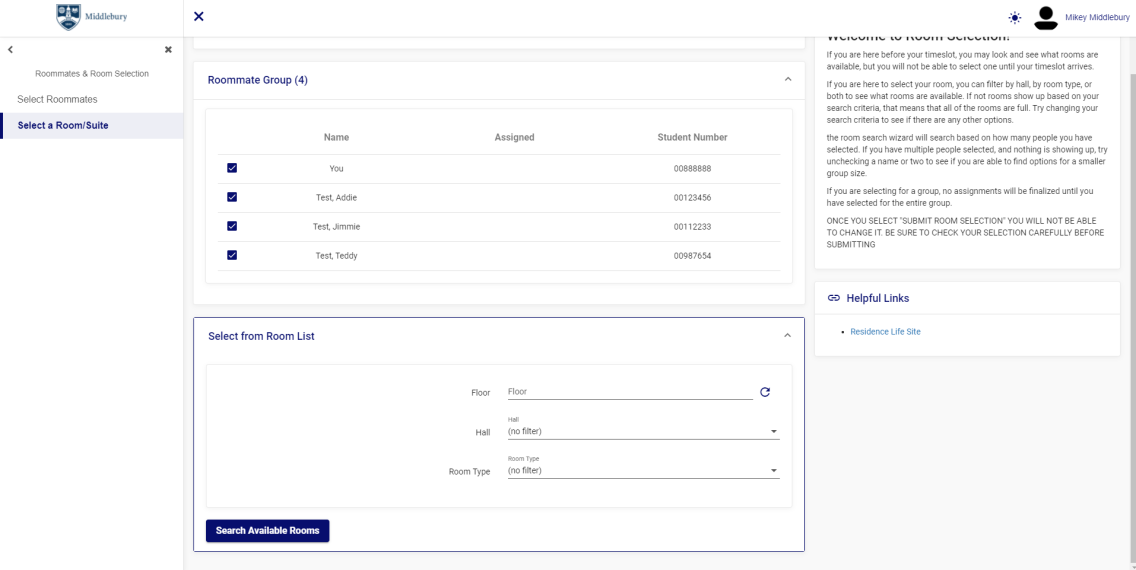Collapse the Select from Room List panel
Viewport: 1136px width, 570px height.
point(787,336)
